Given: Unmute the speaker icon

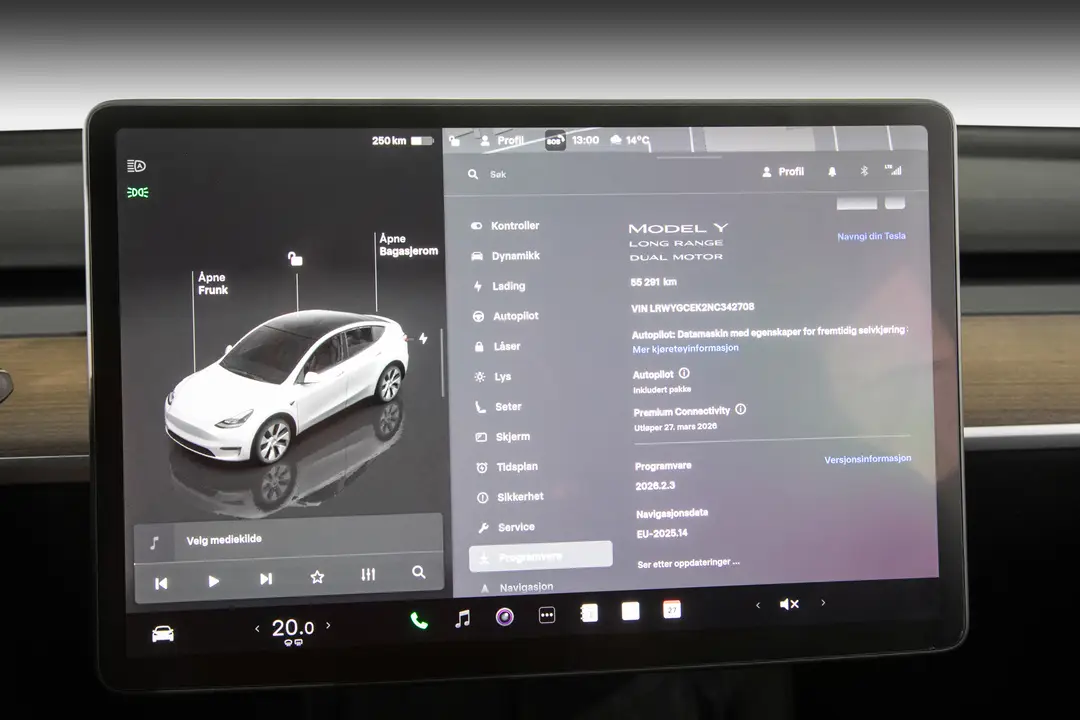Looking at the screenshot, I should tap(789, 604).
